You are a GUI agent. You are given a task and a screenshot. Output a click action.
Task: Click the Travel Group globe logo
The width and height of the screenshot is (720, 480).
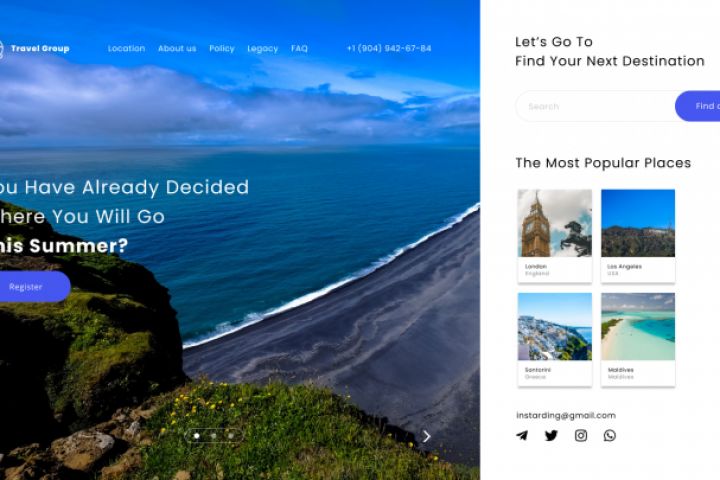tap(1, 49)
